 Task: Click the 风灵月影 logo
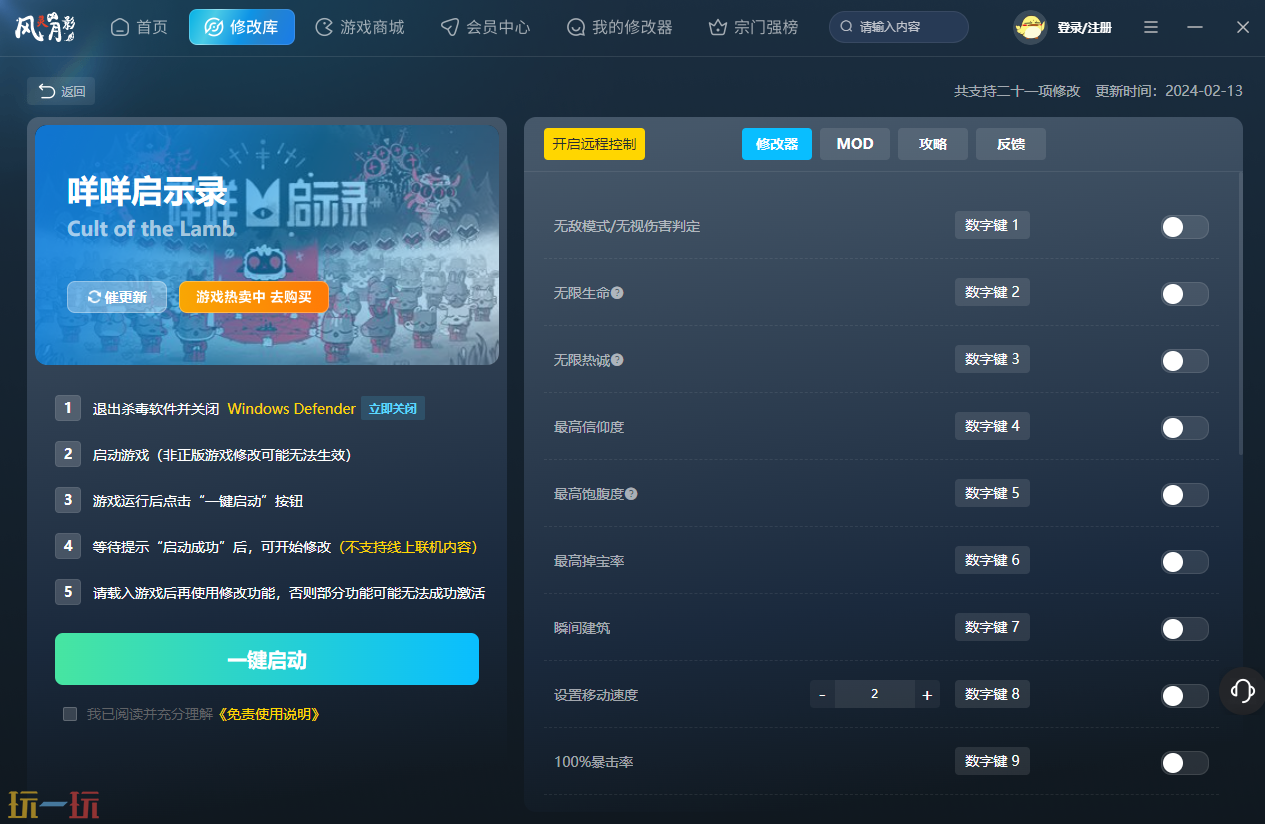click(46, 27)
